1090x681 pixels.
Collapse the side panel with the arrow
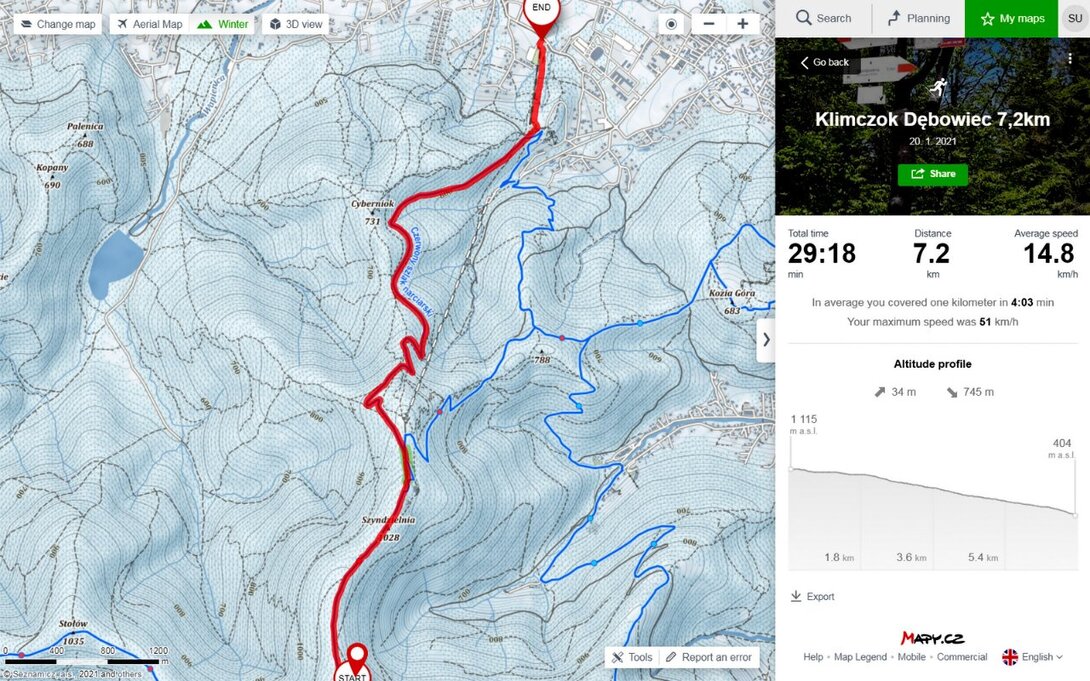point(765,340)
